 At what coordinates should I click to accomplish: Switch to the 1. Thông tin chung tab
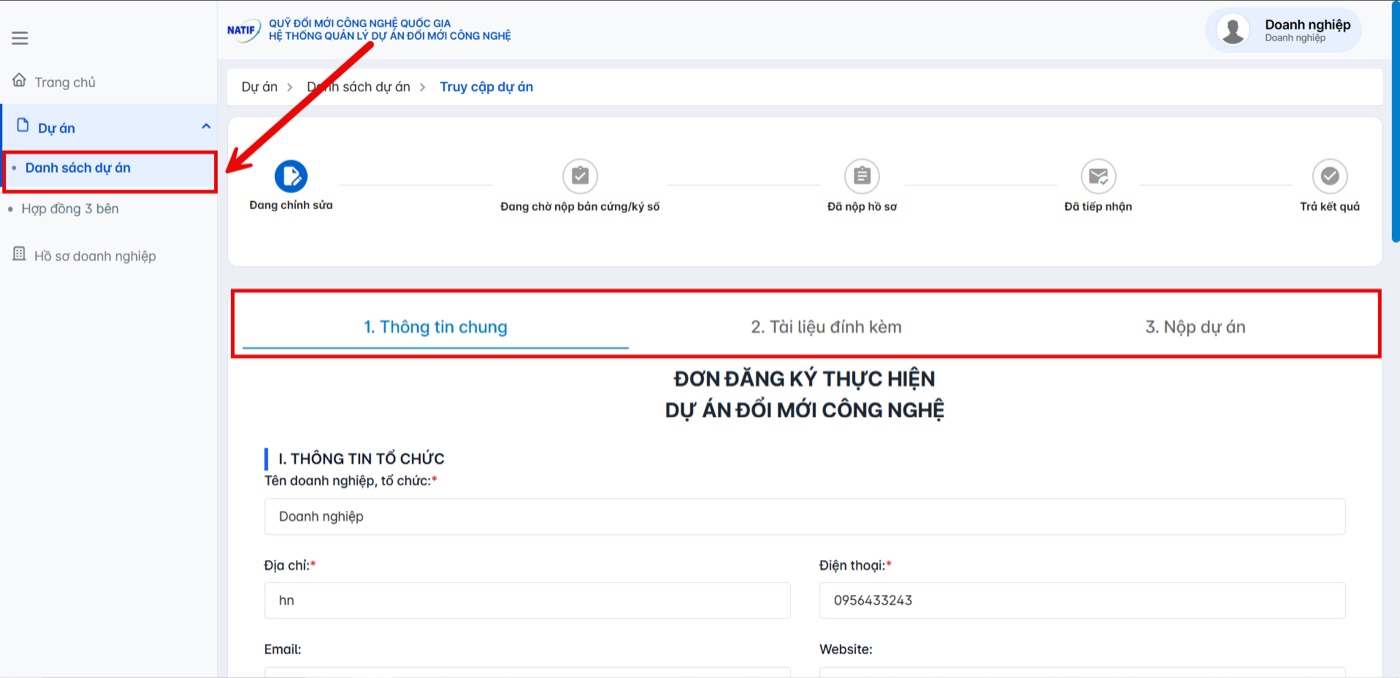point(435,327)
